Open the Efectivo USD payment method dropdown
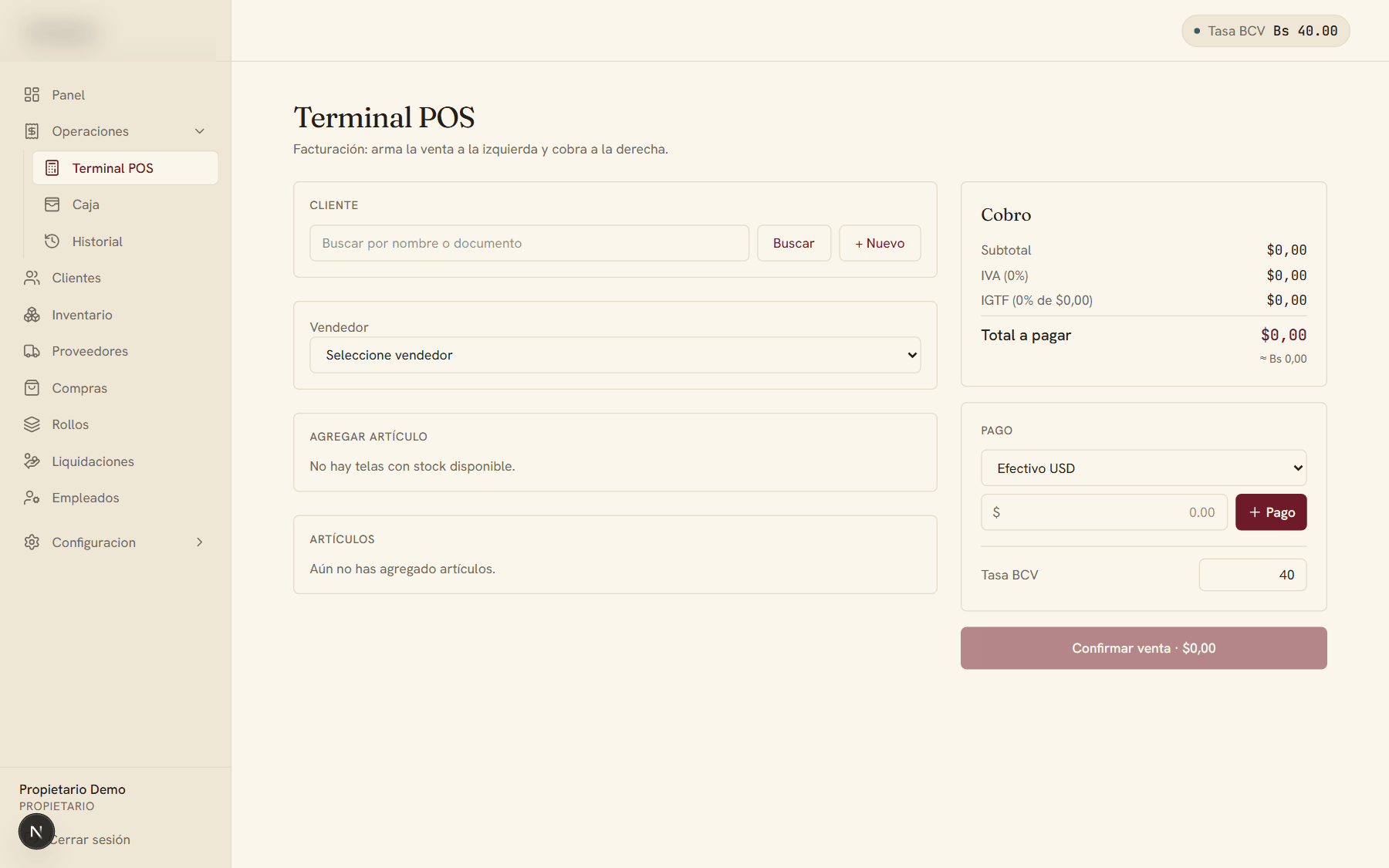The image size is (1389, 868). click(x=1144, y=468)
